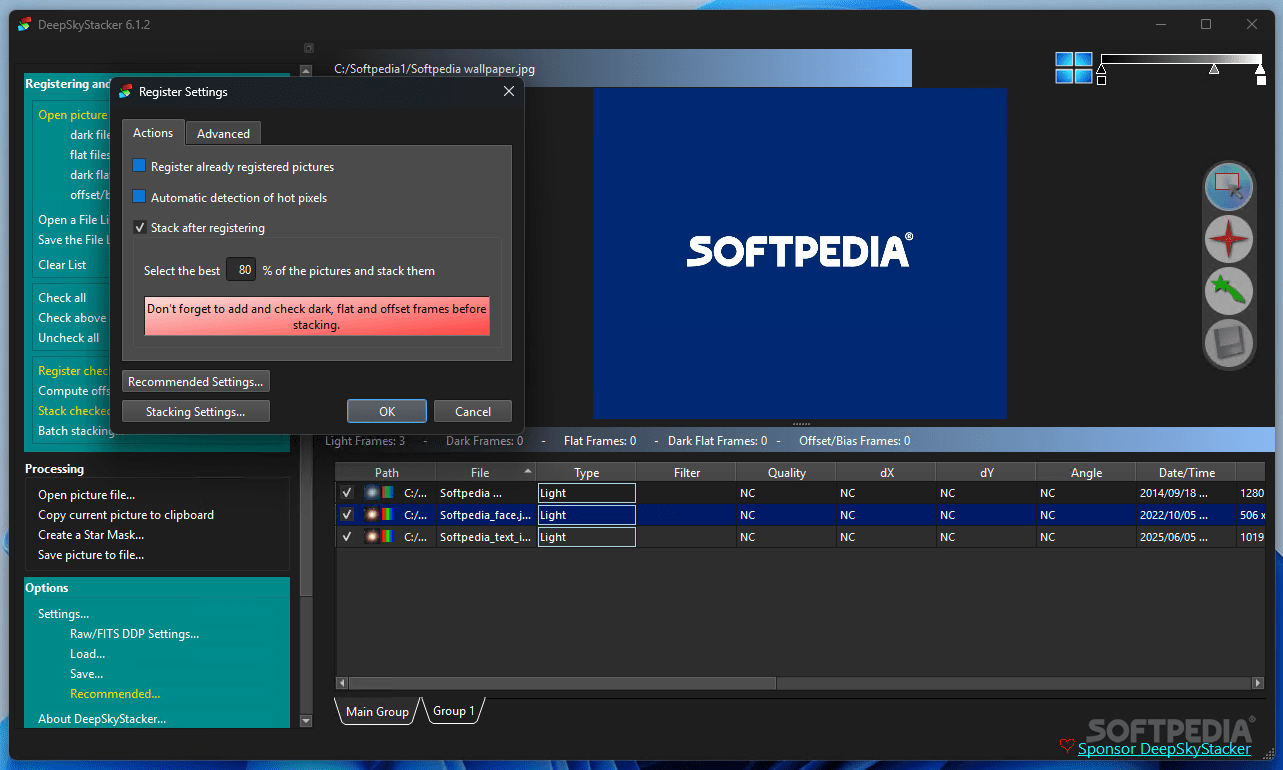Uncheck the Softpedia_face row checkbox

tap(347, 515)
